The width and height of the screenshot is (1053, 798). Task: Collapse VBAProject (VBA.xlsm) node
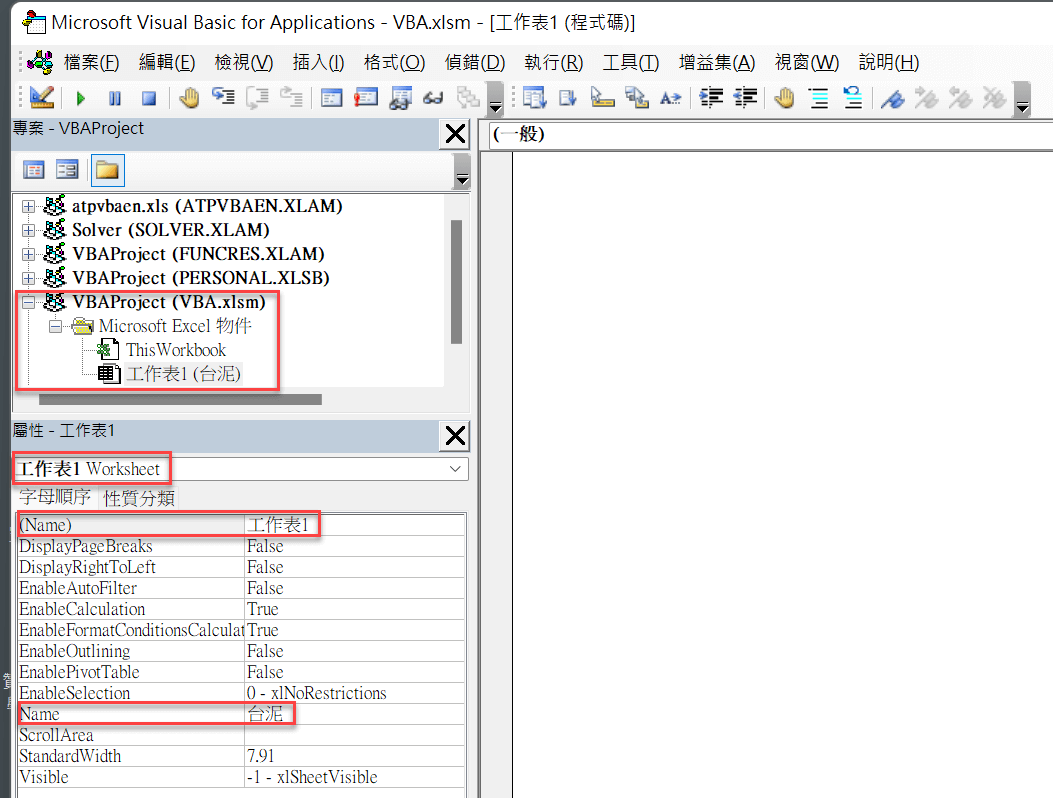pos(28,302)
